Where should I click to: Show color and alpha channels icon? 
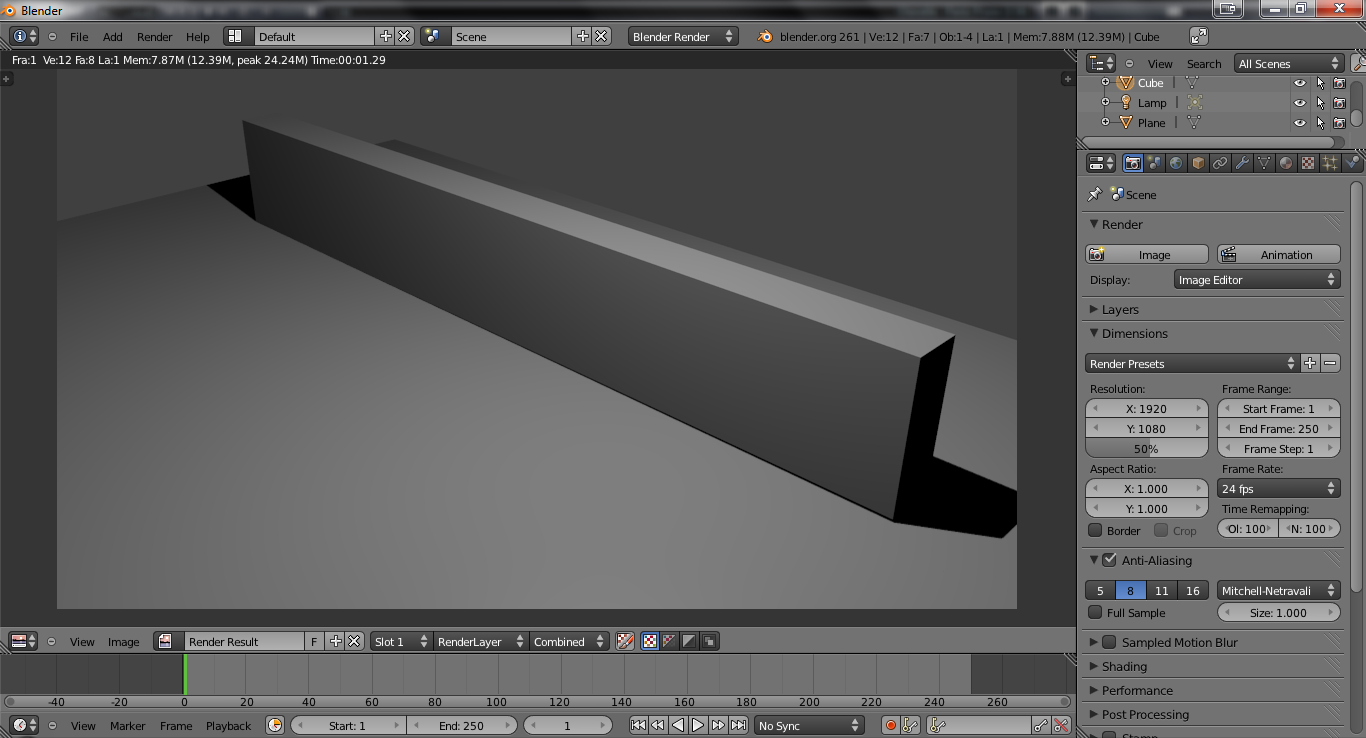click(x=650, y=641)
